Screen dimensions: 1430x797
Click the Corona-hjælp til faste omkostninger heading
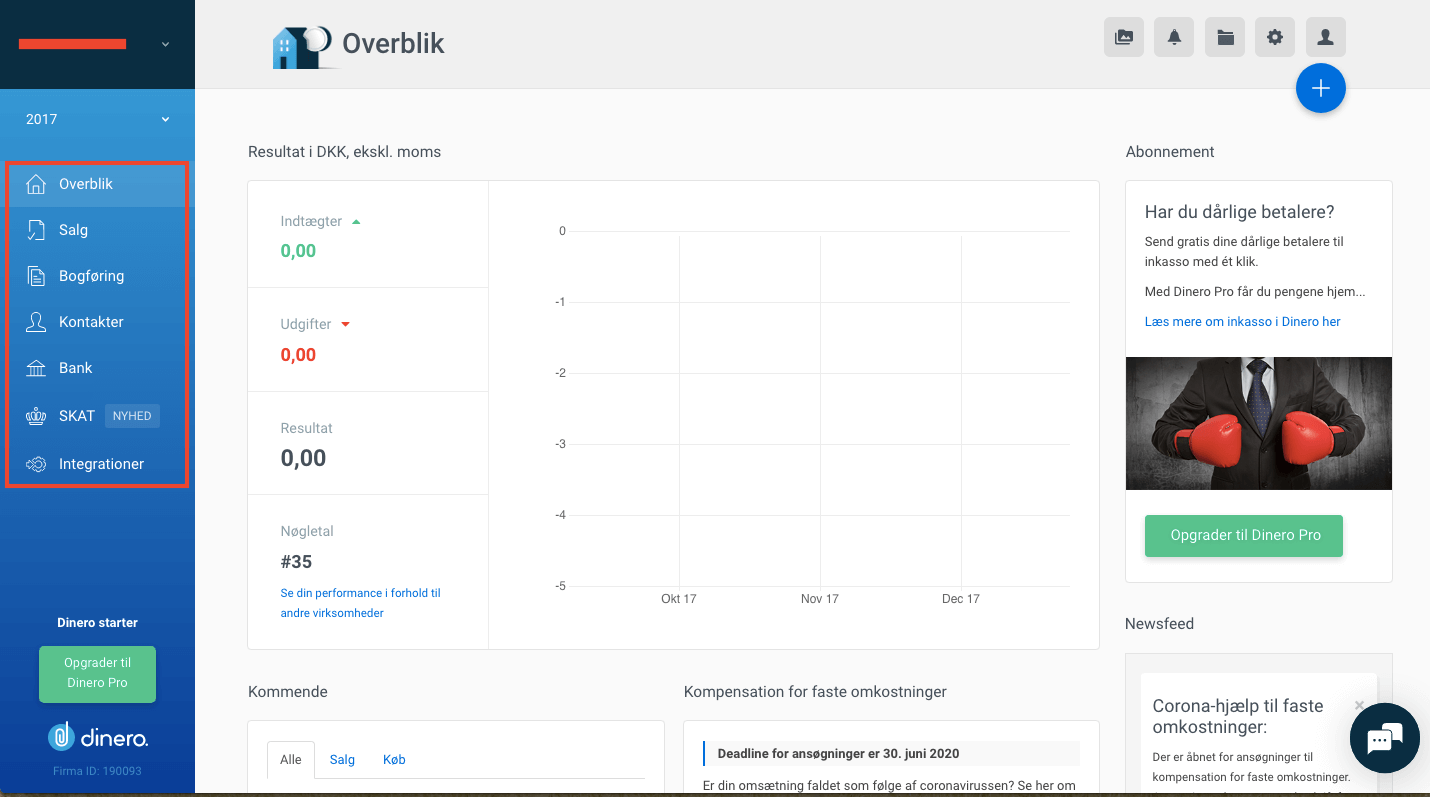click(x=1238, y=716)
